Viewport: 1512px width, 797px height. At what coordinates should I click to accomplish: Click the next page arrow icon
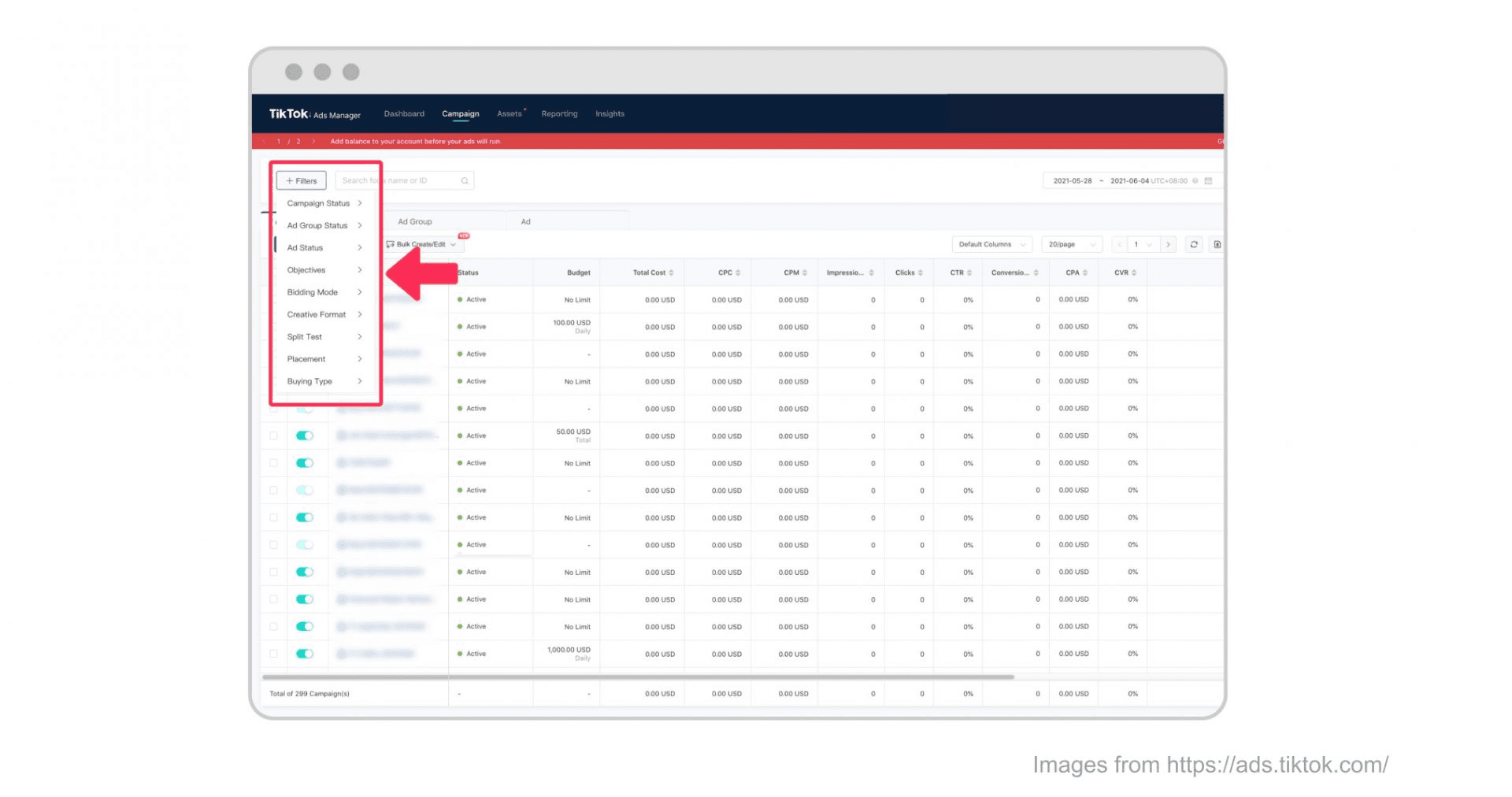pos(1169,244)
